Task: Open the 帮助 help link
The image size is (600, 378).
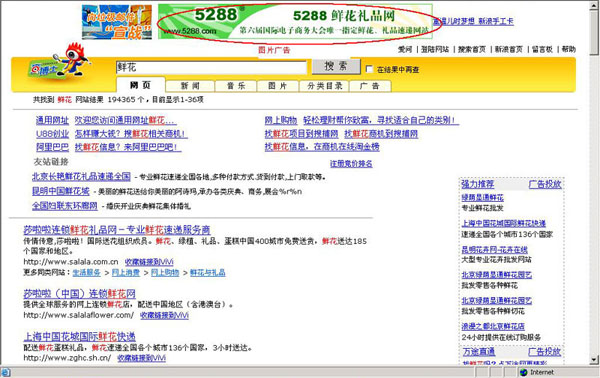Action: (569, 49)
